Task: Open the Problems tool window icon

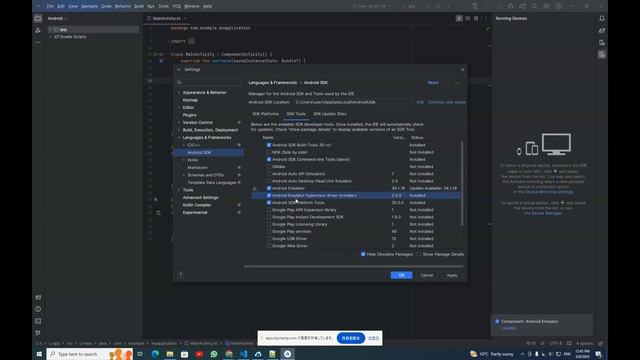Action: [x=38, y=309]
